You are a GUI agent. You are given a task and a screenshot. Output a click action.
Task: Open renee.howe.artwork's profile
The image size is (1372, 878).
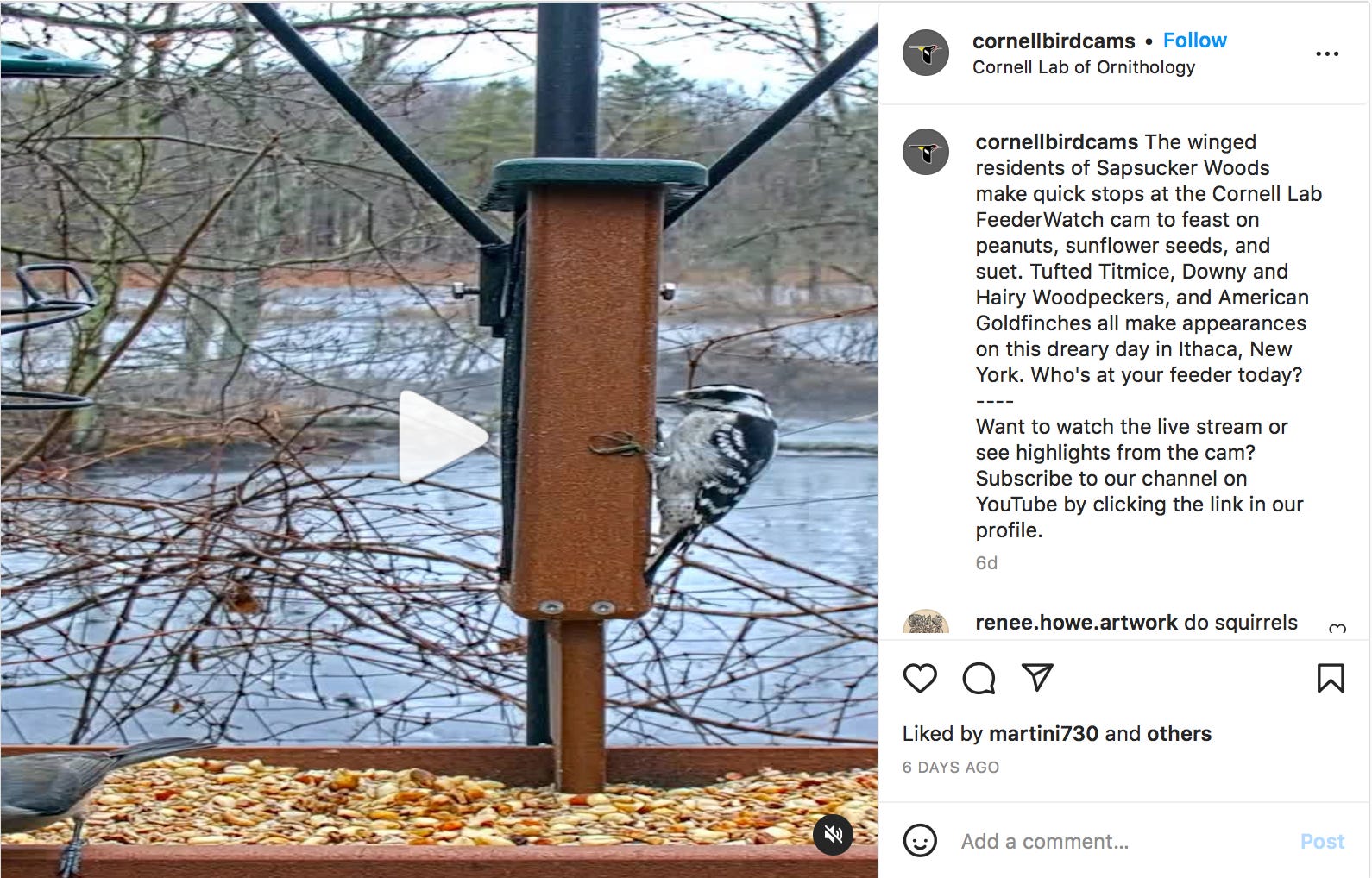click(1076, 622)
